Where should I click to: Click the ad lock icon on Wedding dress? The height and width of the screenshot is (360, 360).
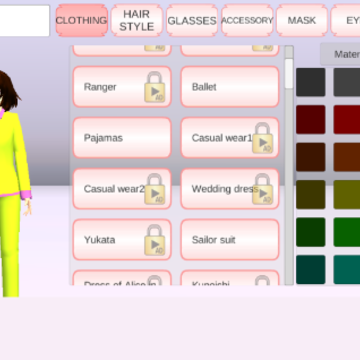pyautogui.click(x=263, y=189)
